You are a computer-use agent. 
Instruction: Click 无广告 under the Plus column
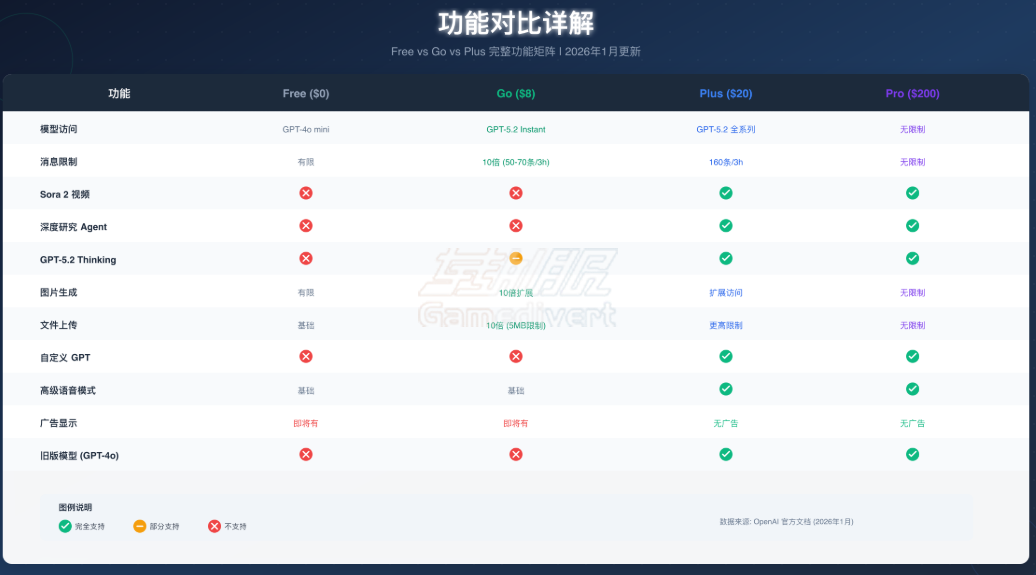pos(726,423)
